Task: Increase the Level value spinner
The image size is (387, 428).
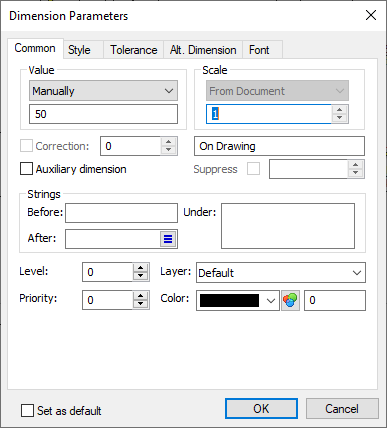Action: (140, 268)
